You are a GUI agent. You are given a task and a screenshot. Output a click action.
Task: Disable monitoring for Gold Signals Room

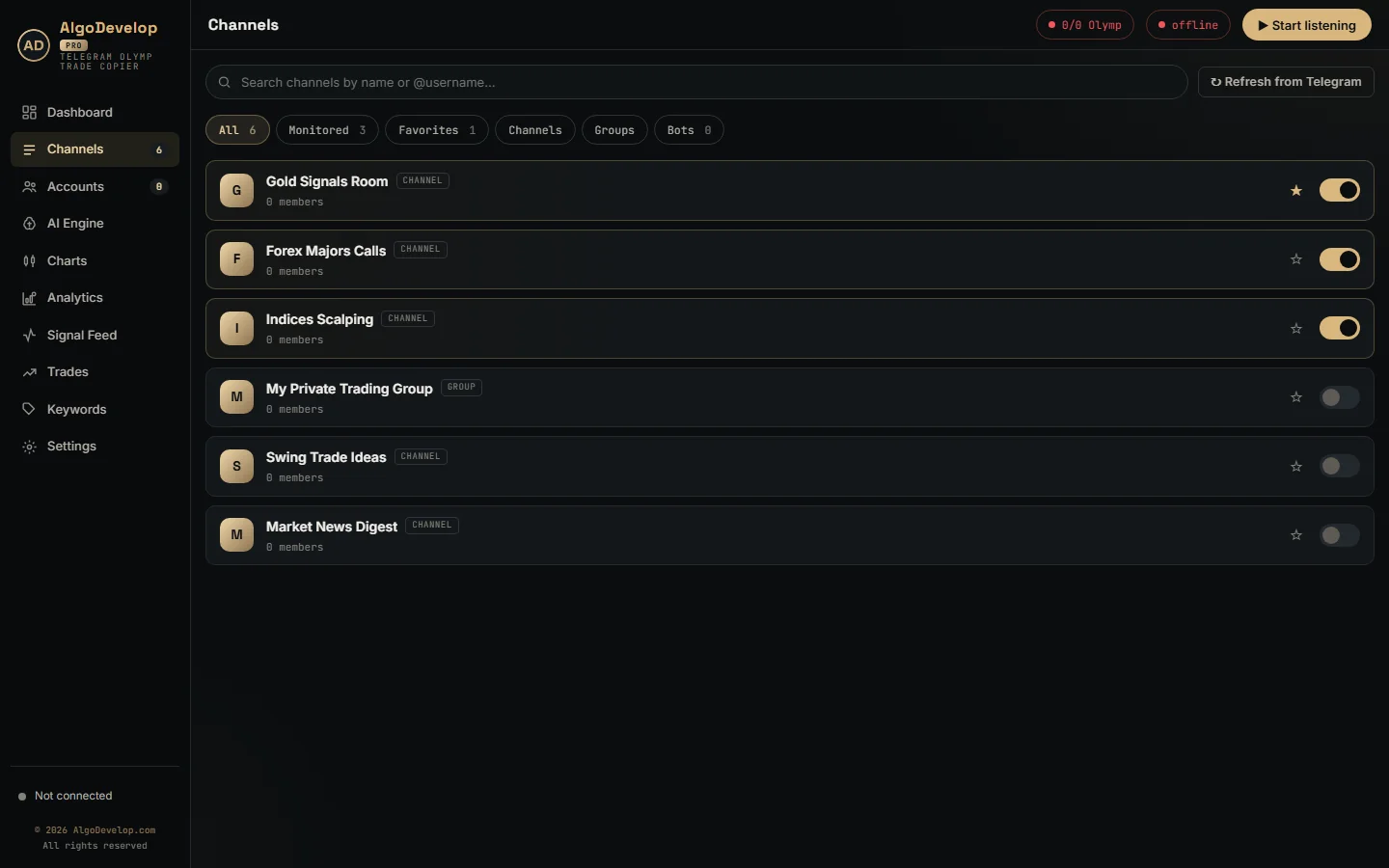(x=1339, y=191)
